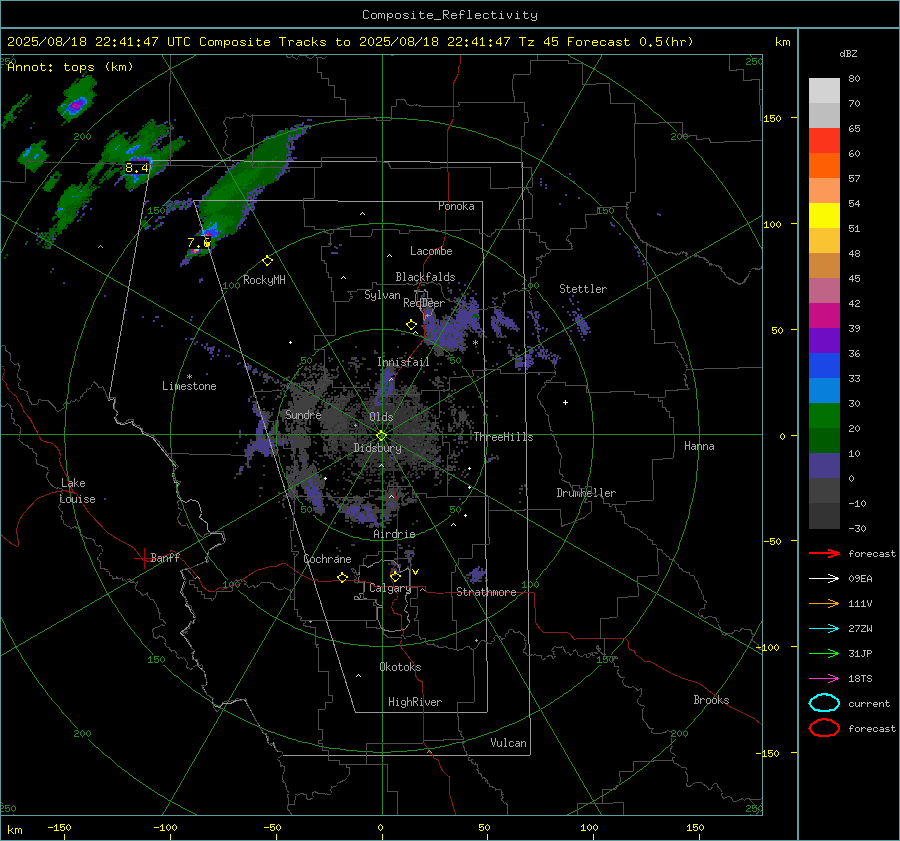This screenshot has width=900, height=841.
Task: Click the yellow diamond marker near RedDeer
Action: pos(411,325)
